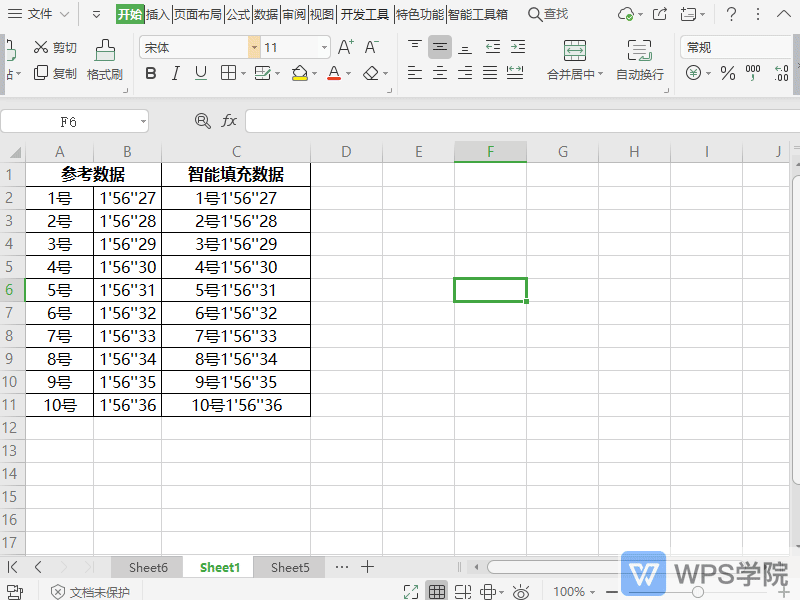
Task: Open the font size dropdown arrow
Action: [324, 47]
